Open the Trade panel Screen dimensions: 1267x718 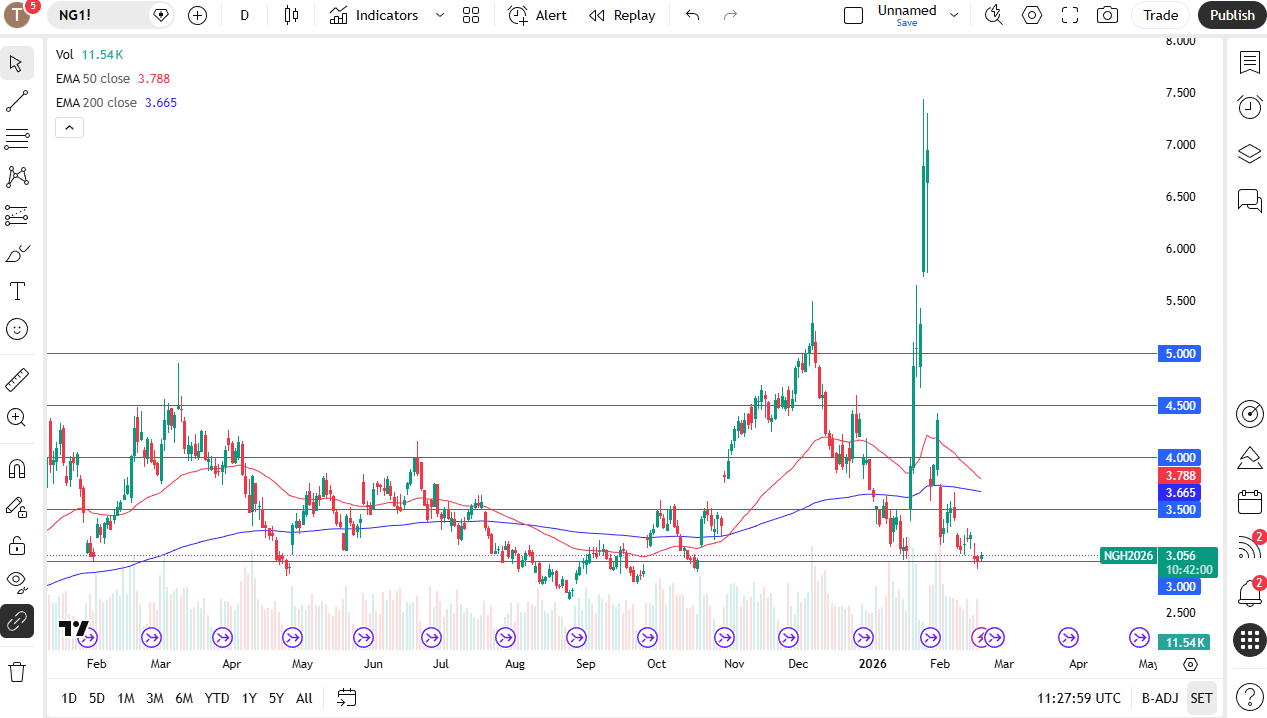pos(1161,15)
